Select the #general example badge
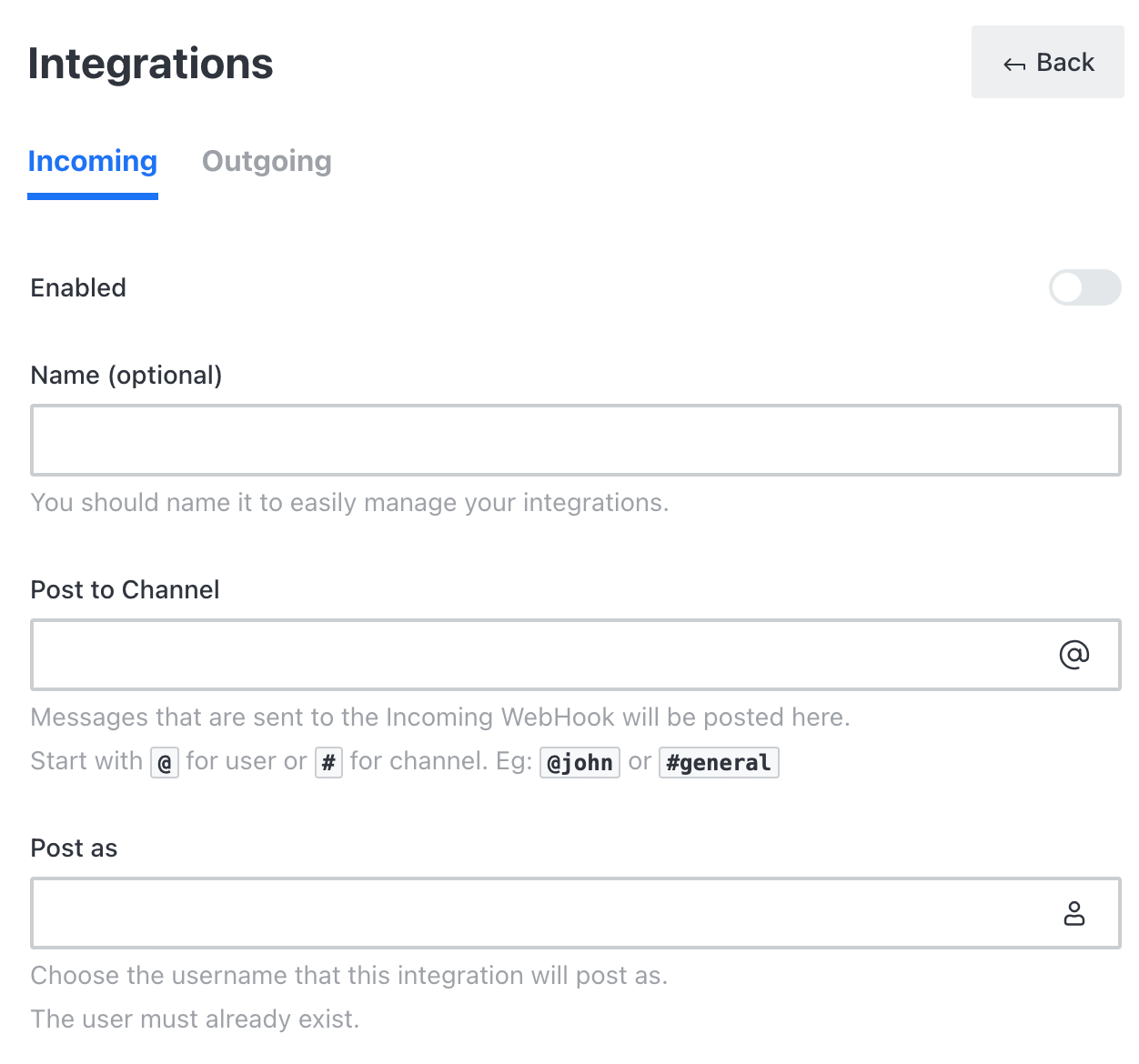The image size is (1139, 1064). pos(718,762)
